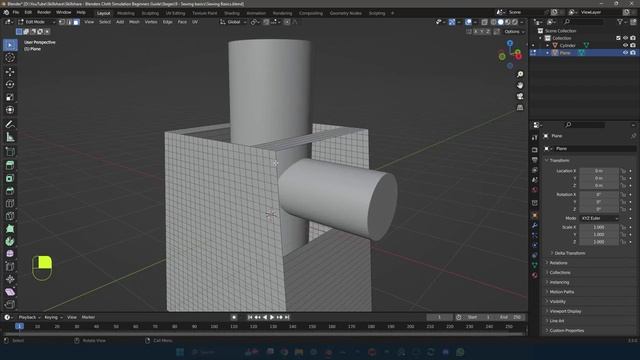Open the Object Data mesh properties tab
This screenshot has width=640, height=360.
tap(535, 265)
